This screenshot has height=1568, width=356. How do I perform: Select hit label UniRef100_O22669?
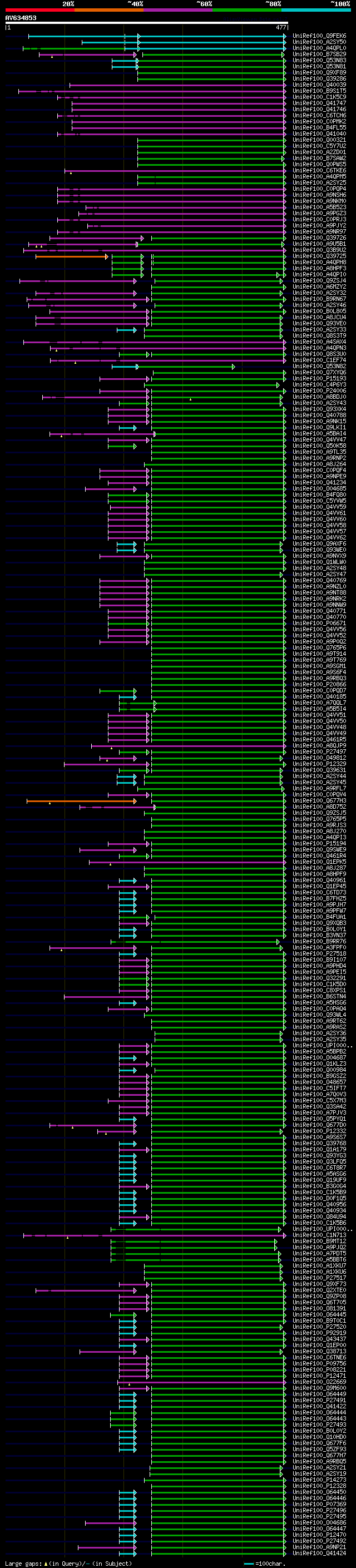tap(319, 1382)
